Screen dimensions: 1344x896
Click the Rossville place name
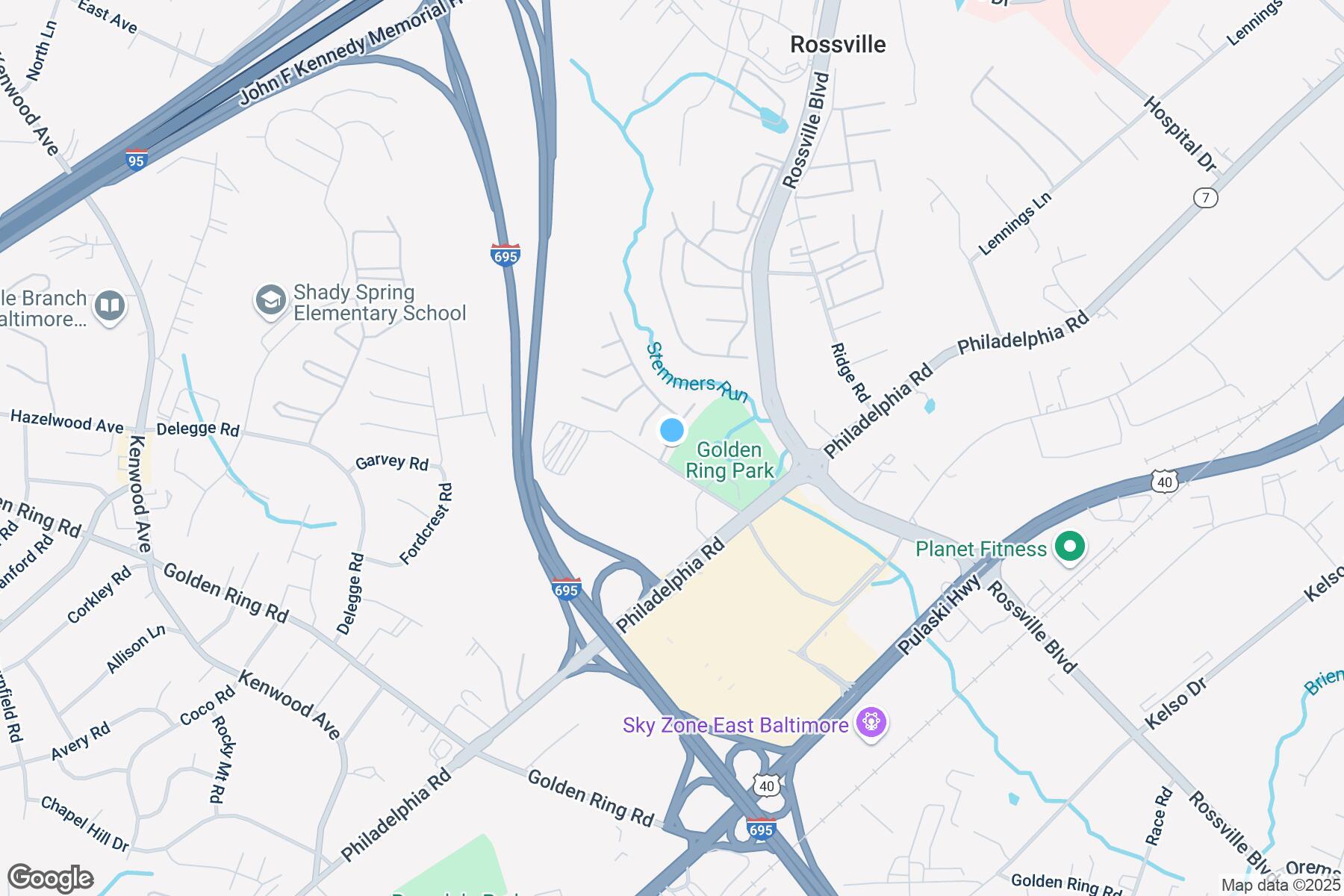point(838,45)
